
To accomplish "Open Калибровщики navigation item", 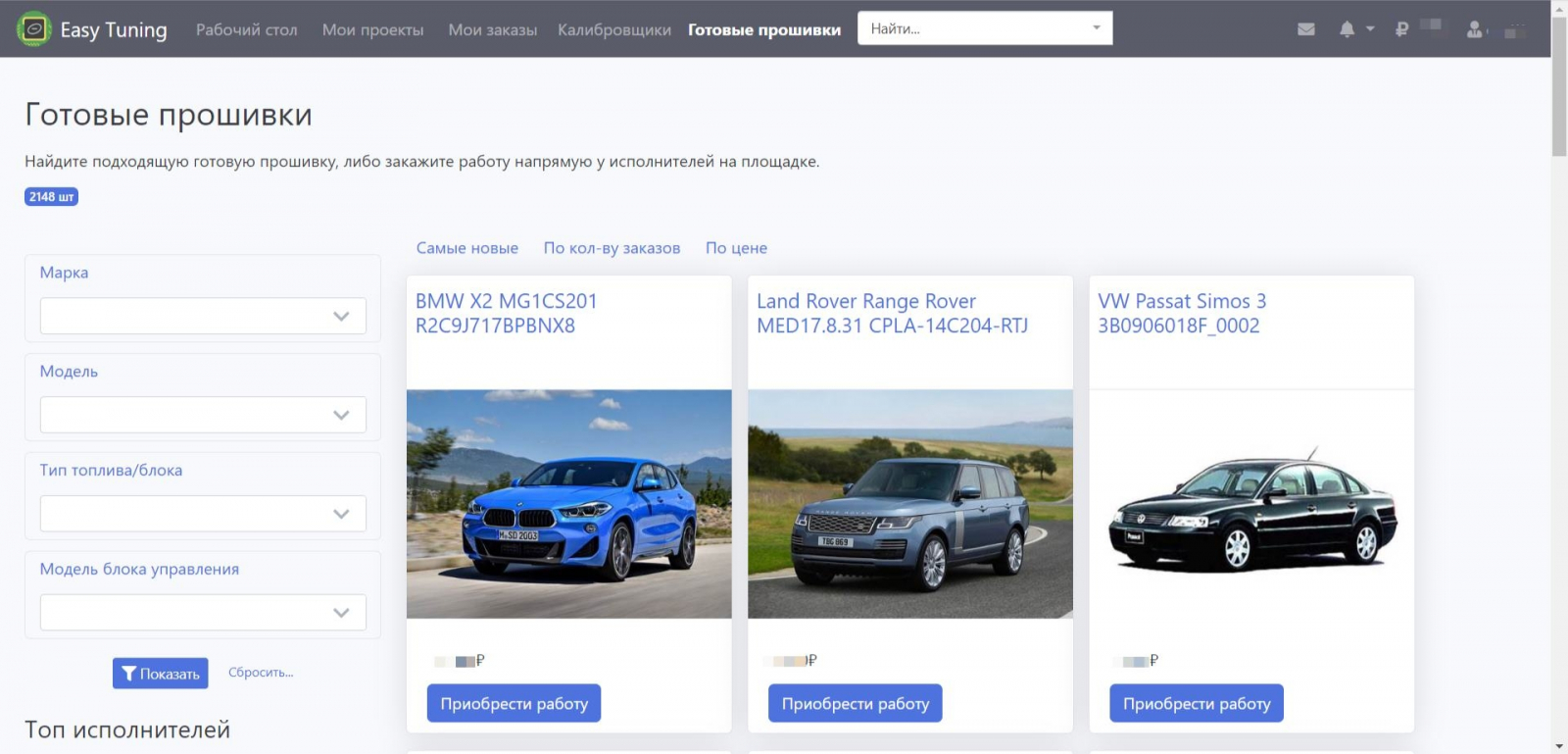I will click(x=614, y=29).
